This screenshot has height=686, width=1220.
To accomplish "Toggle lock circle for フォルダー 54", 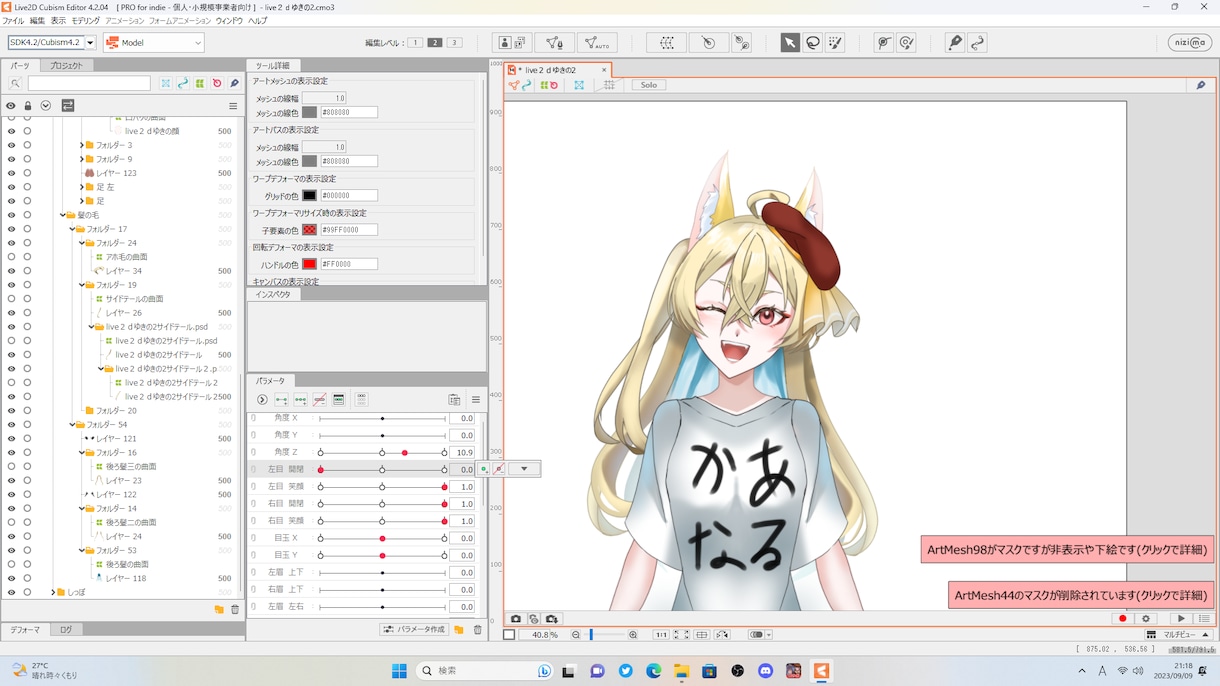I will [27, 425].
